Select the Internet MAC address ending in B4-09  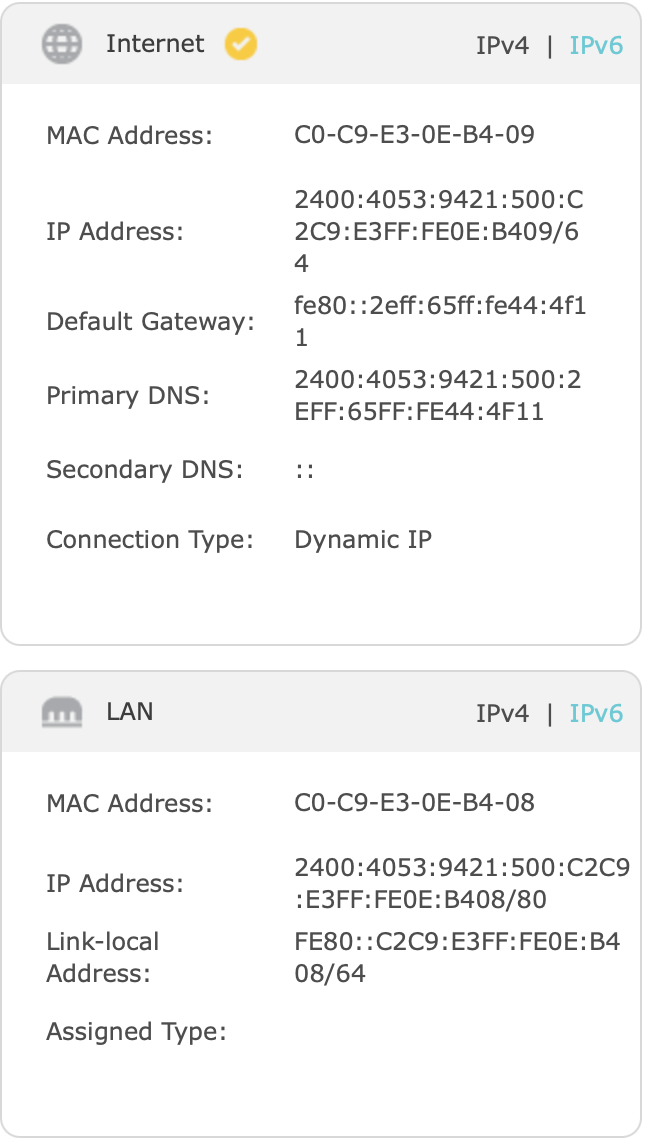tap(414, 135)
